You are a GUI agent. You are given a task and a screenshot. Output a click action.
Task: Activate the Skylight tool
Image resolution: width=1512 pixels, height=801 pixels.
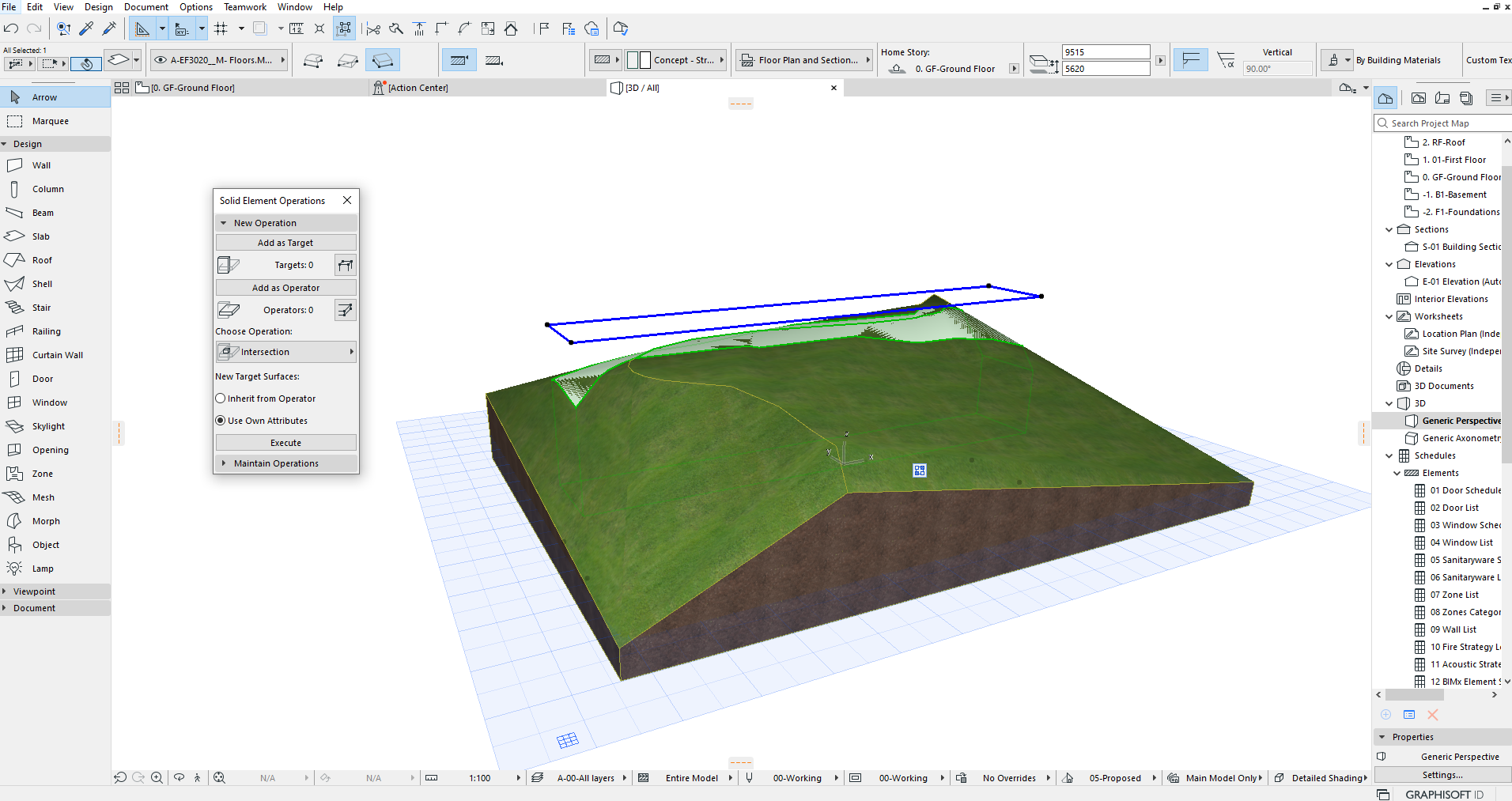(x=48, y=426)
